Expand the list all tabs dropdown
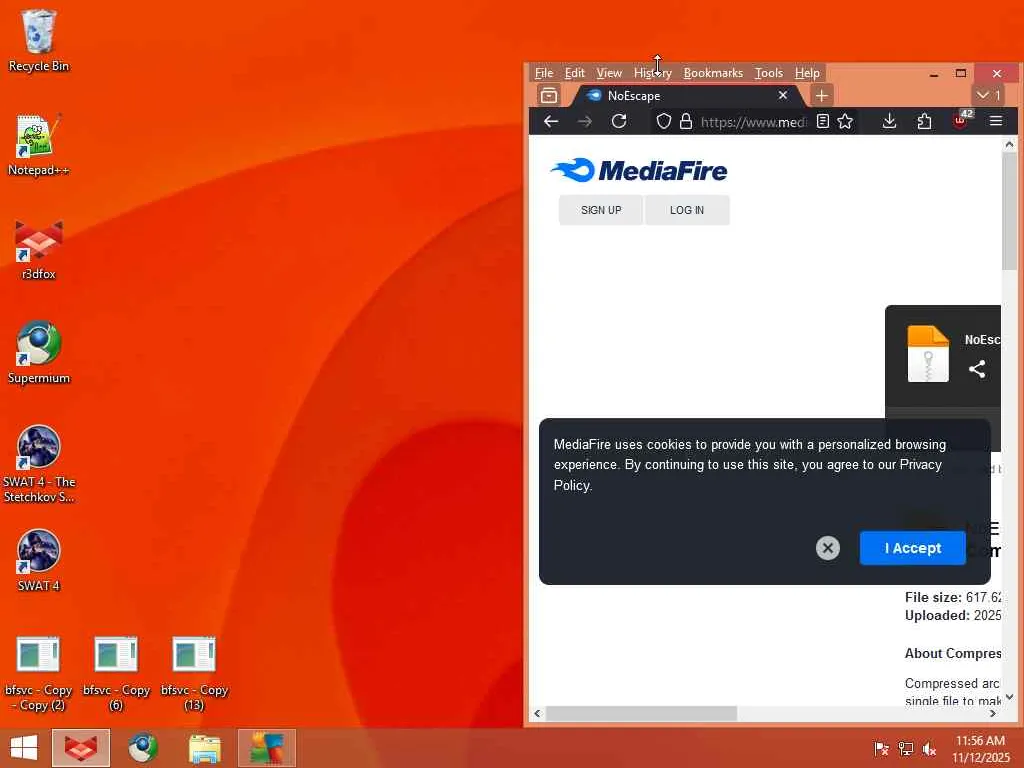This screenshot has height=768, width=1024. tap(989, 95)
